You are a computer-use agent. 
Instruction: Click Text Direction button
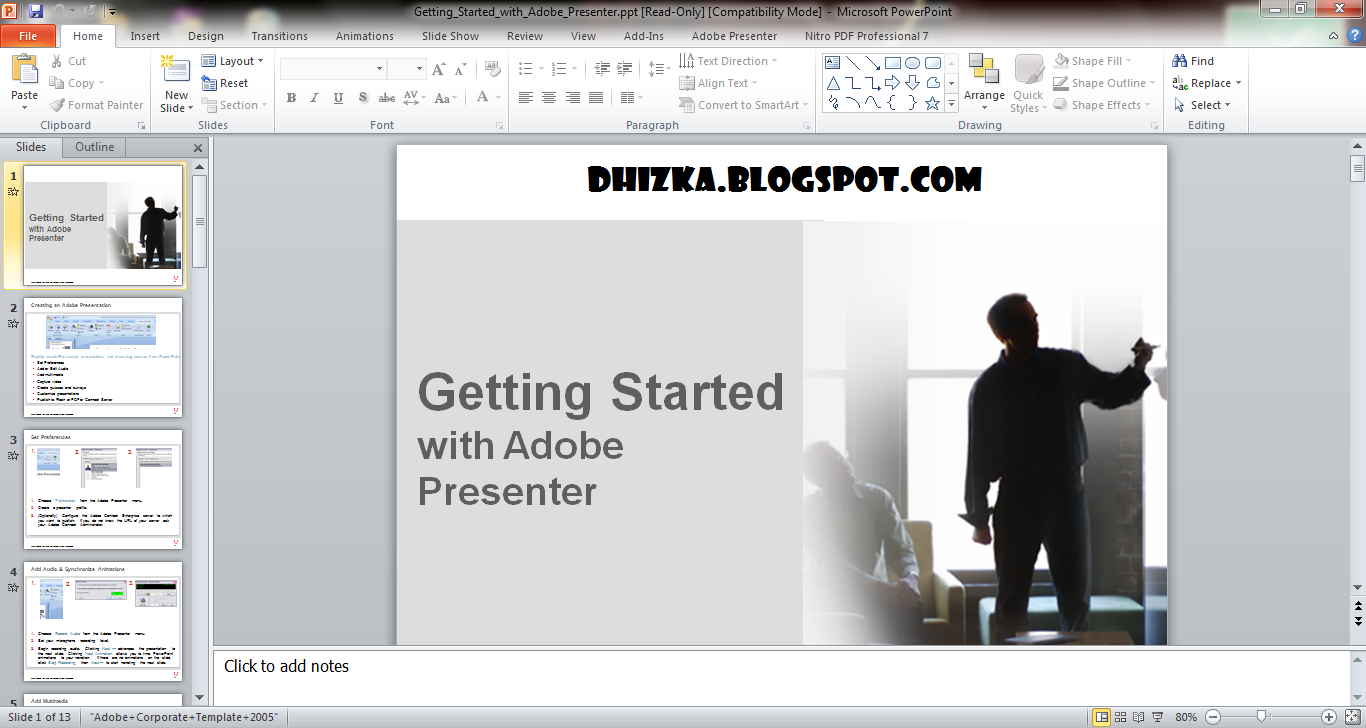coord(730,61)
